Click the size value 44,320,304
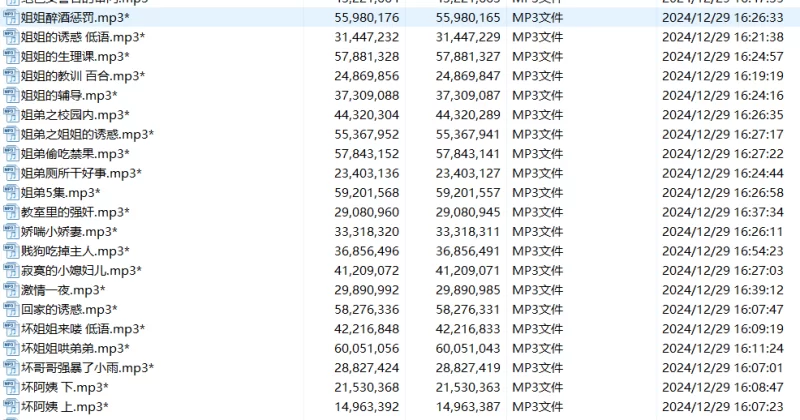This screenshot has width=800, height=420. pos(367,115)
